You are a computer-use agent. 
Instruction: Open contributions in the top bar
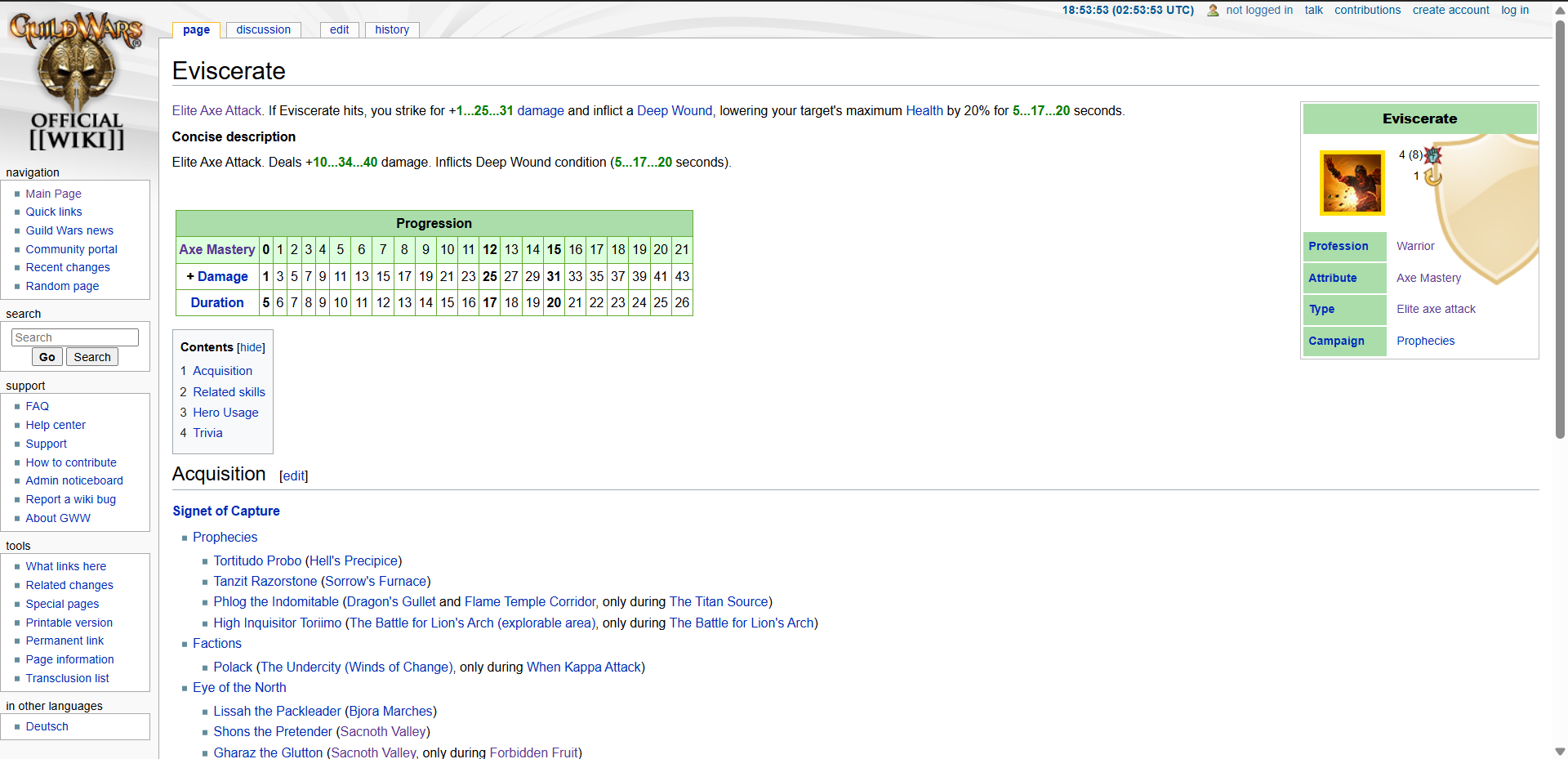point(1367,10)
